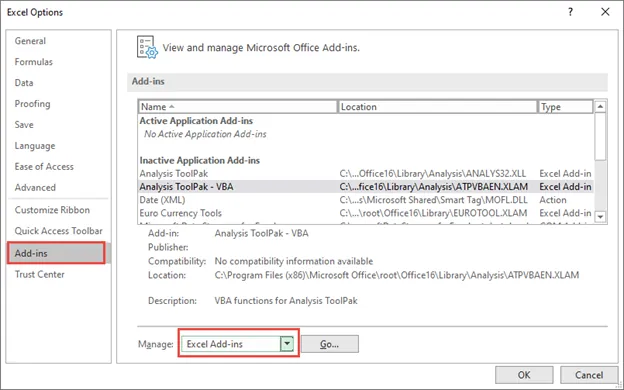Click the No compatibility information text
This screenshot has width=624, height=390.
[x=294, y=261]
